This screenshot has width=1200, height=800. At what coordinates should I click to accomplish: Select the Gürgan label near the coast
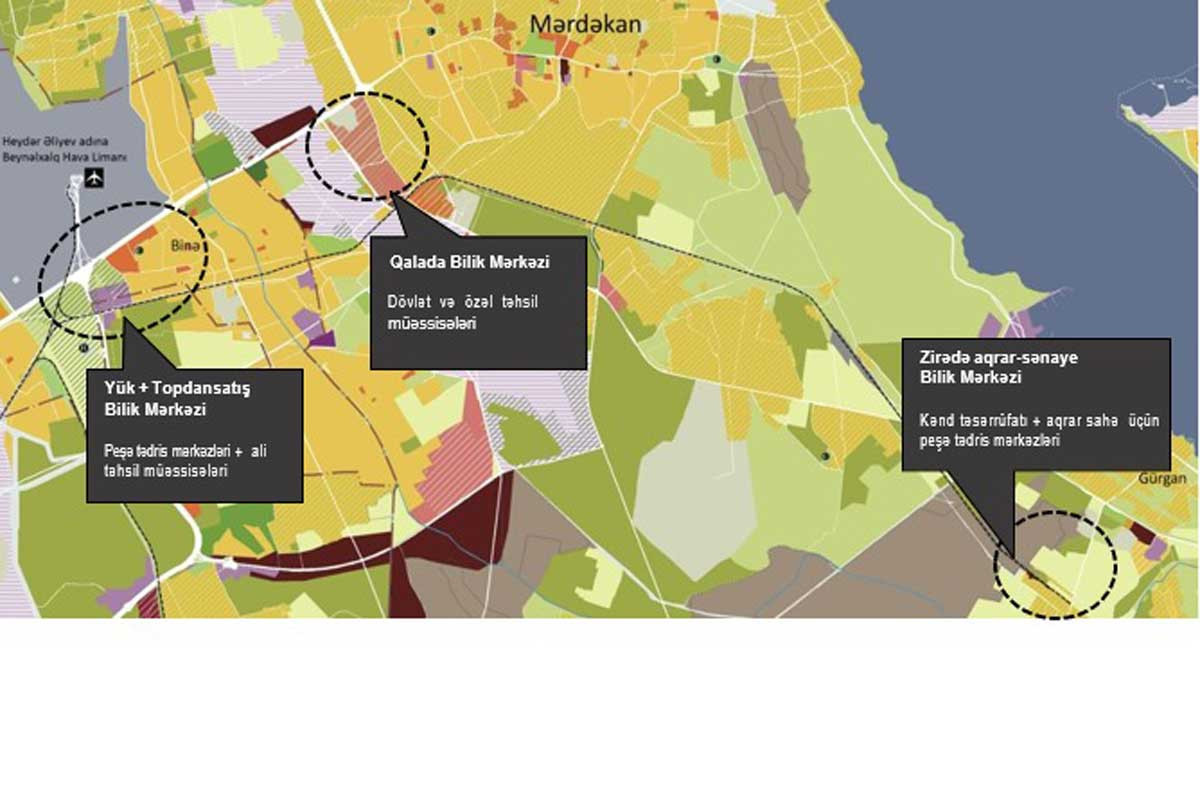pyautogui.click(x=1162, y=479)
